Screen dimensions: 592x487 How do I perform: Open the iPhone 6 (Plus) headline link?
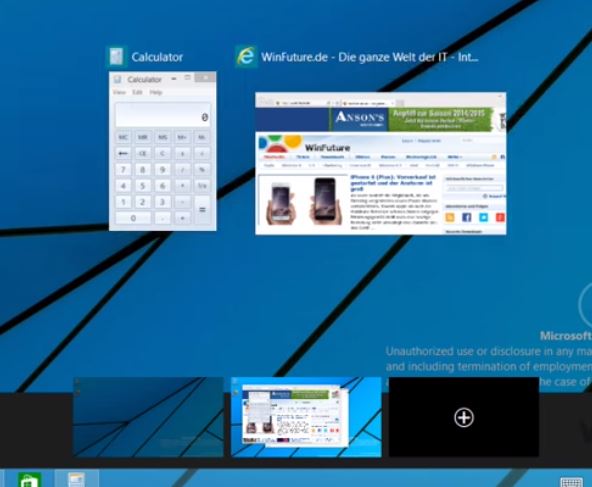(393, 182)
